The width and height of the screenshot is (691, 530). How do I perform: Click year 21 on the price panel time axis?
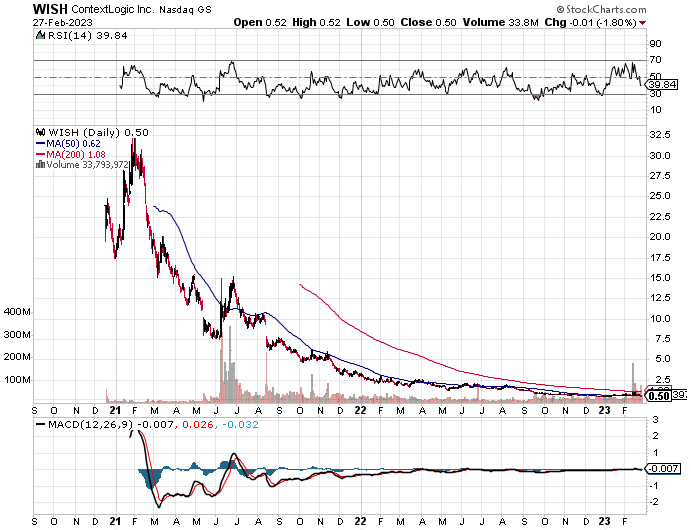(x=115, y=410)
